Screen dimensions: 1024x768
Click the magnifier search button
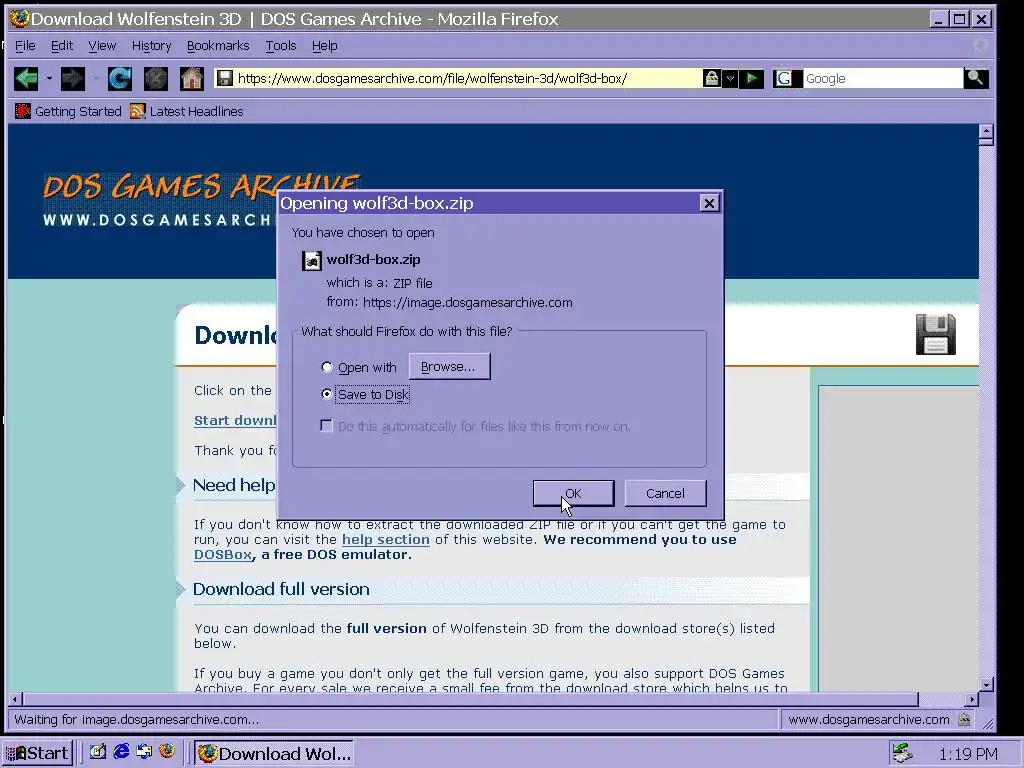(976, 78)
